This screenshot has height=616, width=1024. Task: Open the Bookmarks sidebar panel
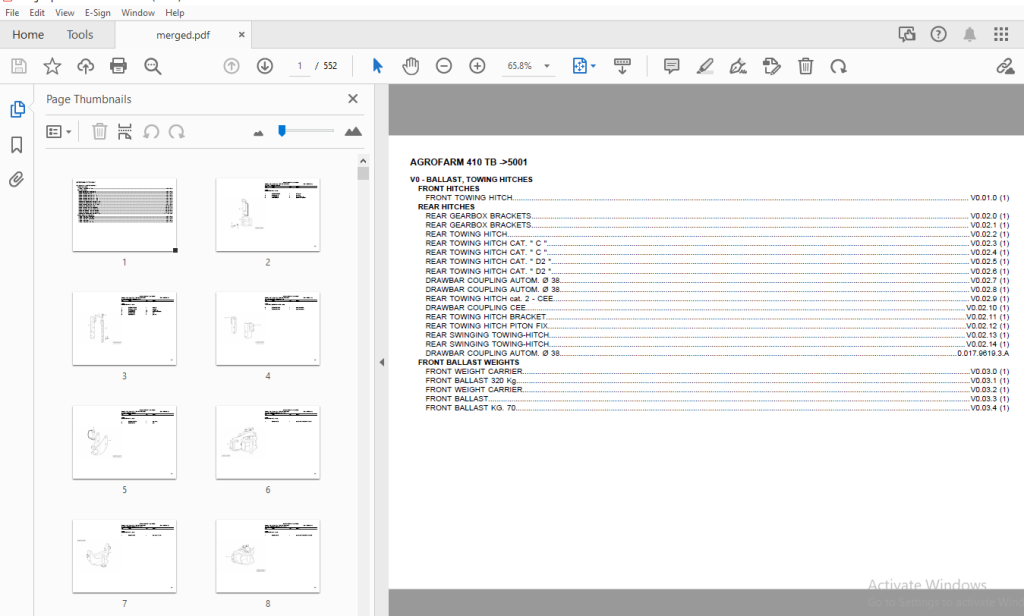click(17, 144)
